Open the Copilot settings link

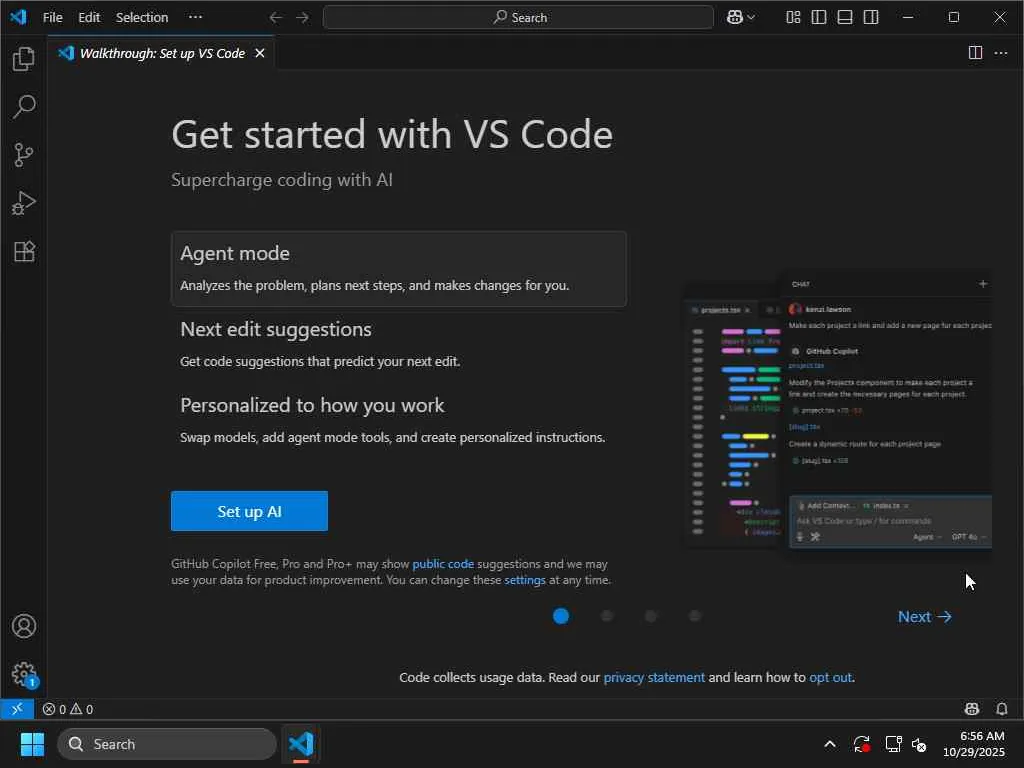(524, 579)
